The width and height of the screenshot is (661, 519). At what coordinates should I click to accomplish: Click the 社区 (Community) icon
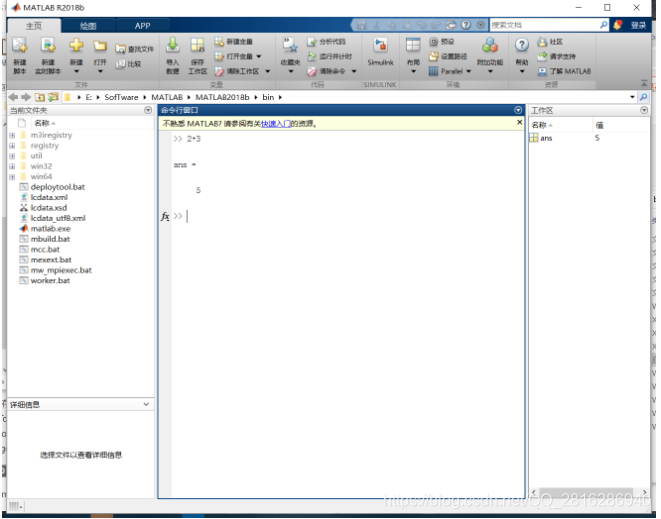pyautogui.click(x=543, y=42)
